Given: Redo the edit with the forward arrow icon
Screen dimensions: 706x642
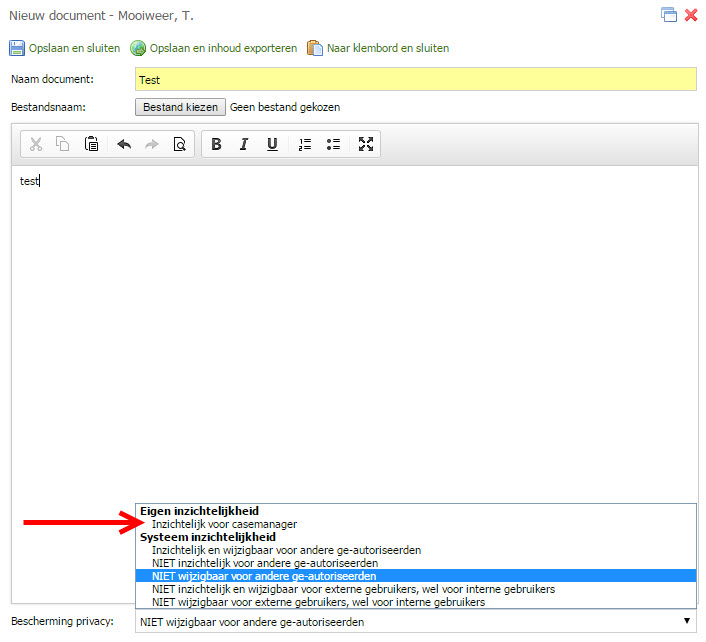Looking at the screenshot, I should 152,144.
